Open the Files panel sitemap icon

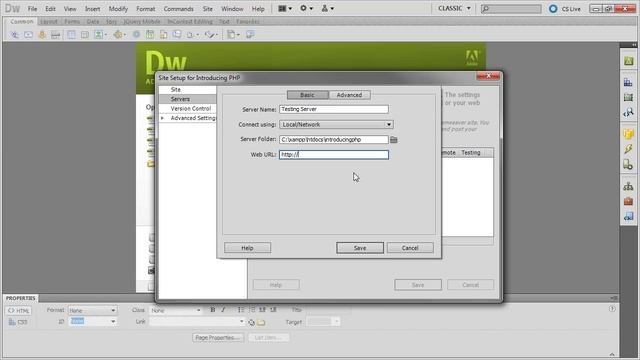[628, 186]
